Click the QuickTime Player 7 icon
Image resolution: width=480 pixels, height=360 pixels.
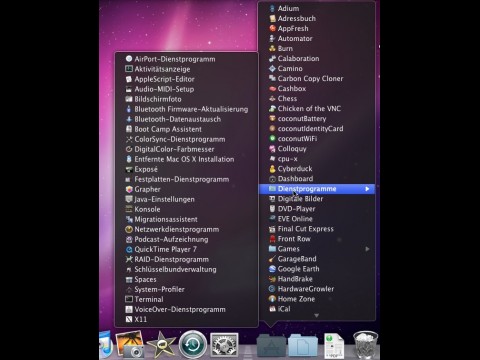tap(129, 249)
